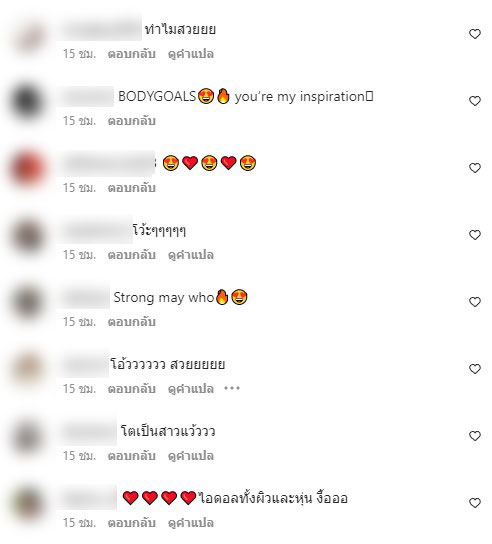Heart the "Strong may who" comment

pyautogui.click(x=475, y=302)
